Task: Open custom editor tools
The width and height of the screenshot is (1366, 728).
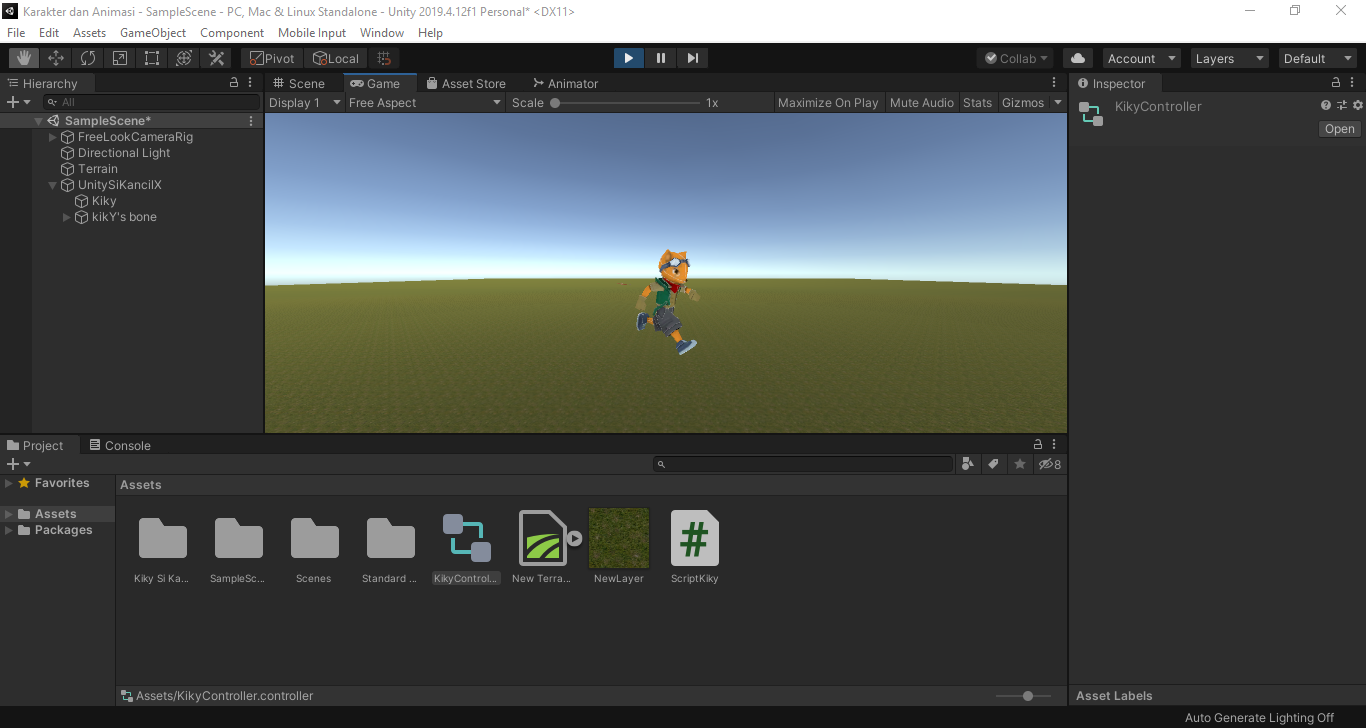Action: pos(216,58)
